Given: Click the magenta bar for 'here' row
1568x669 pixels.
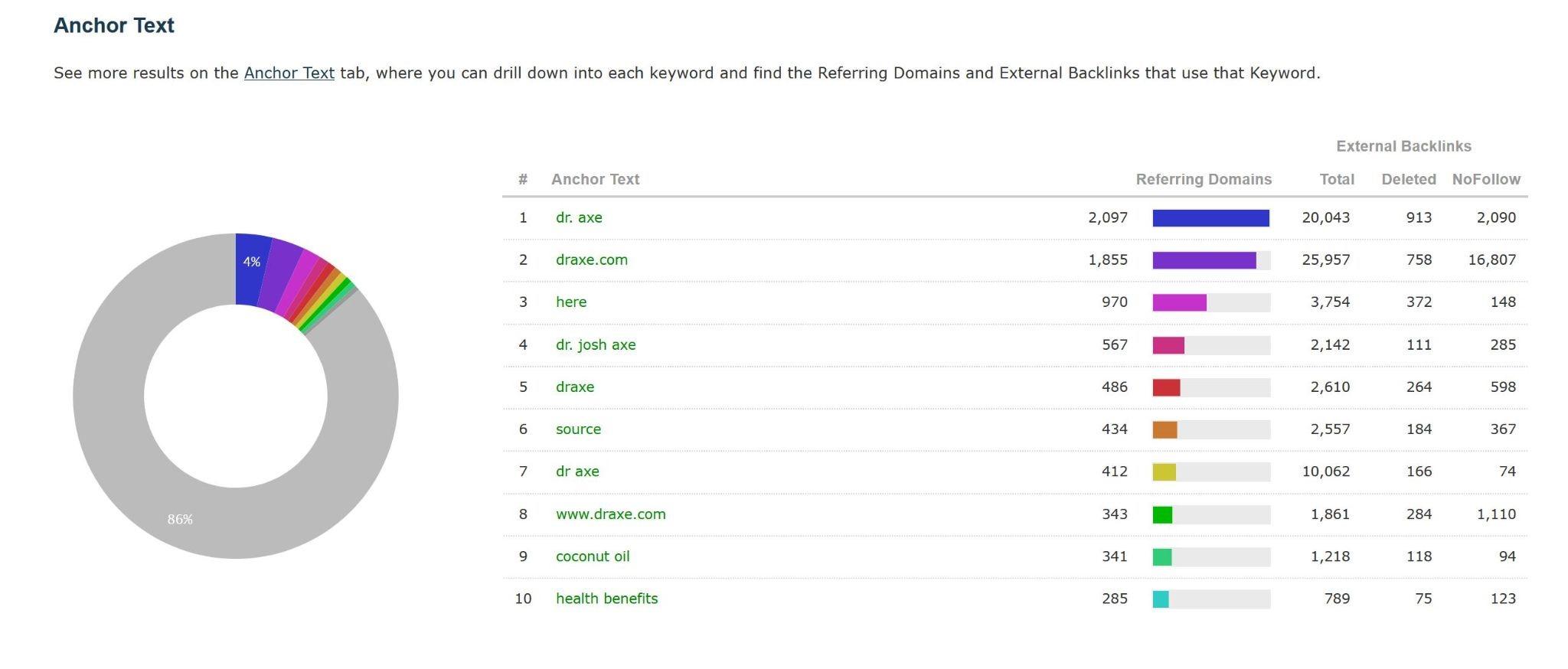Looking at the screenshot, I should pyautogui.click(x=1180, y=302).
